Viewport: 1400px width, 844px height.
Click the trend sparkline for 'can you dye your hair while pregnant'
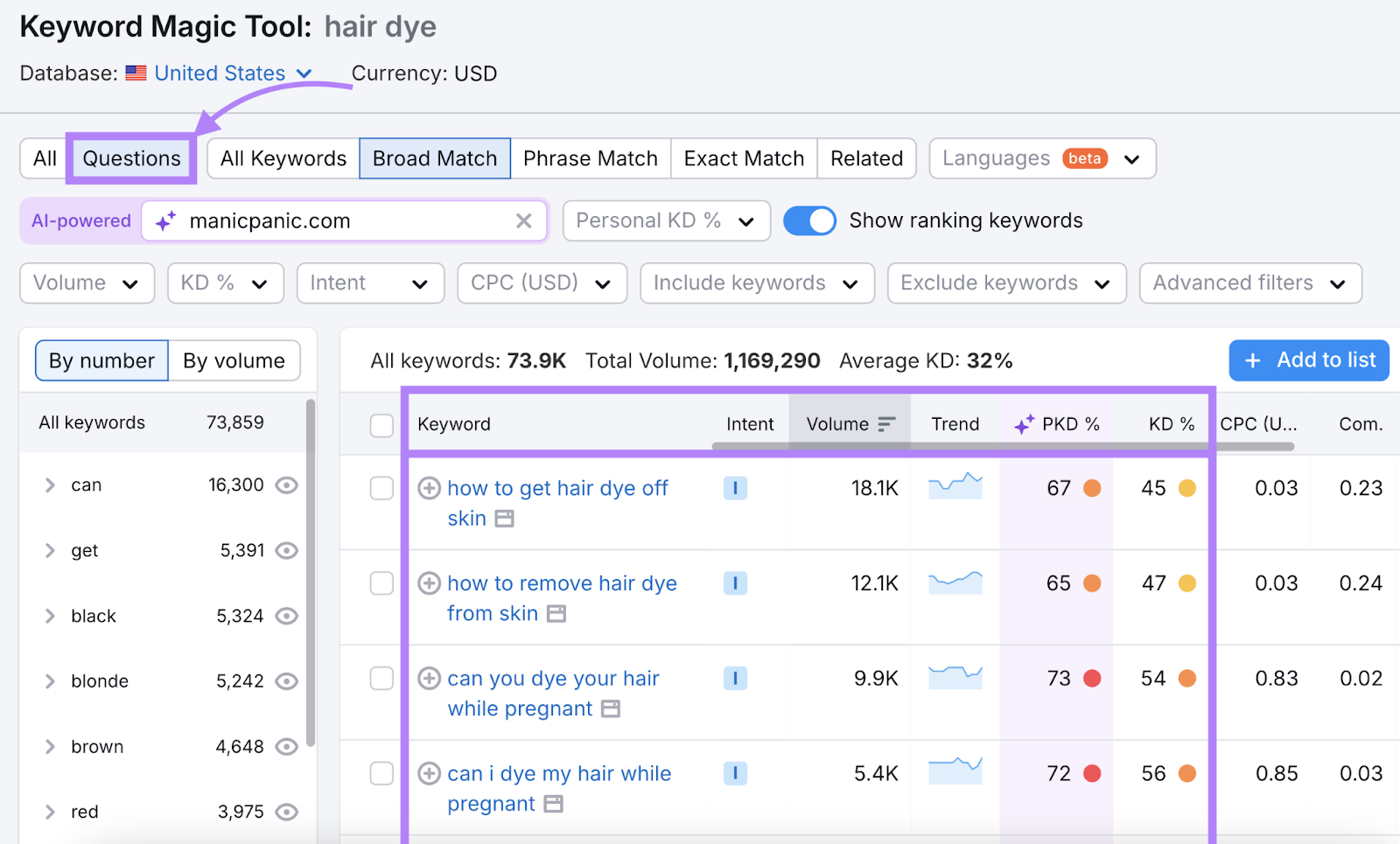[955, 677]
